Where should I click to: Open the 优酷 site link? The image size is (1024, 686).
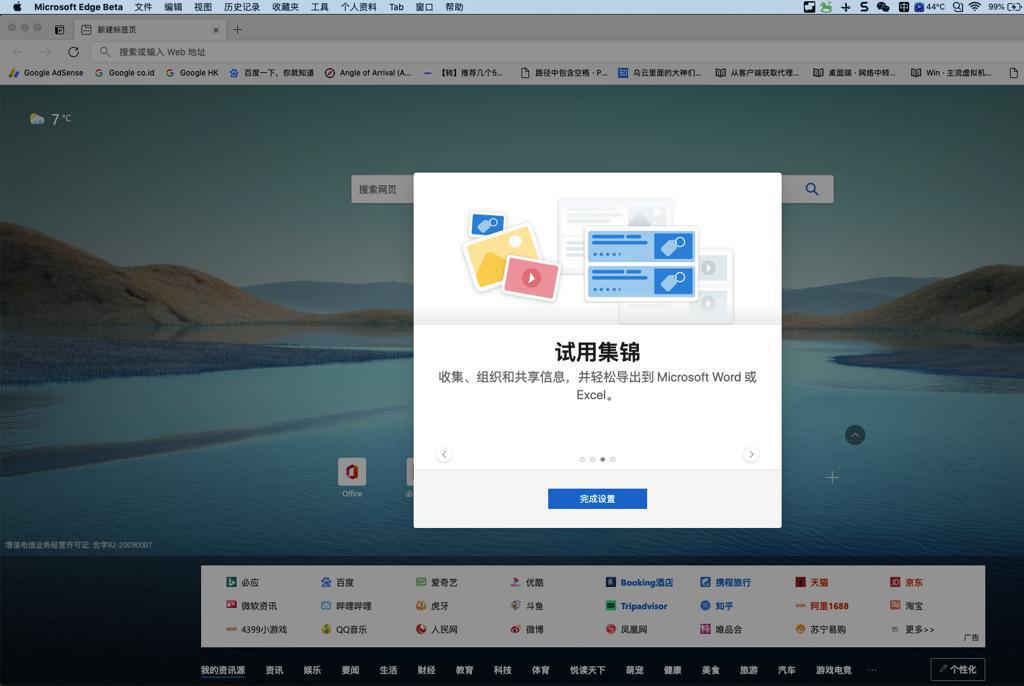point(527,582)
